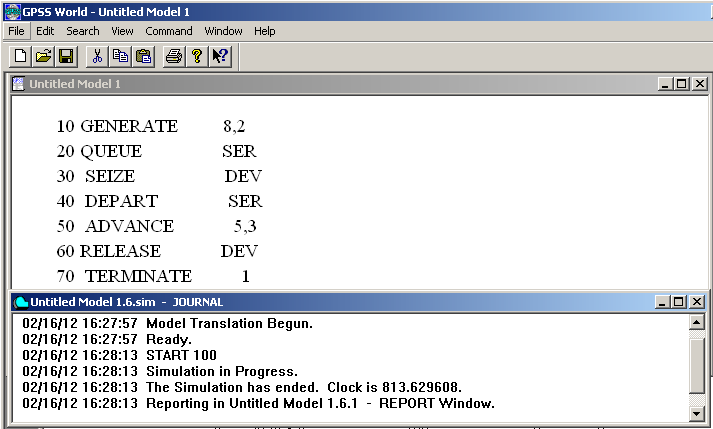Click the Print icon
The width and height of the screenshot is (713, 429).
coord(174,56)
